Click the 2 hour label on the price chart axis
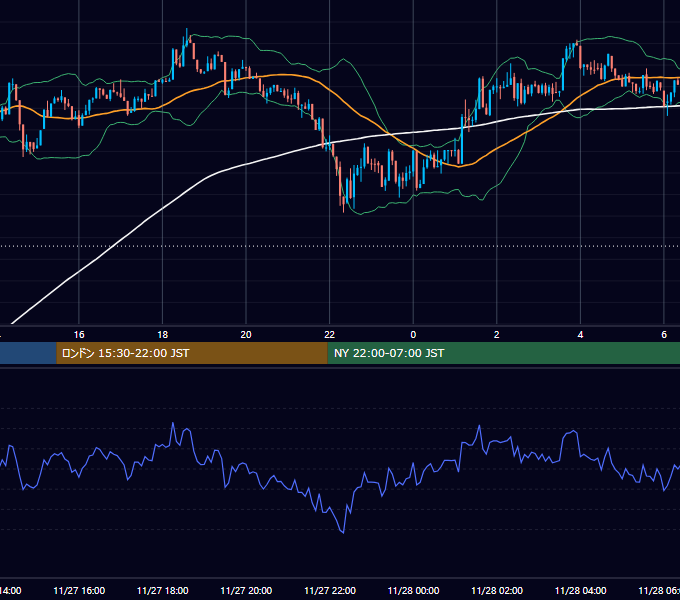 (x=497, y=335)
